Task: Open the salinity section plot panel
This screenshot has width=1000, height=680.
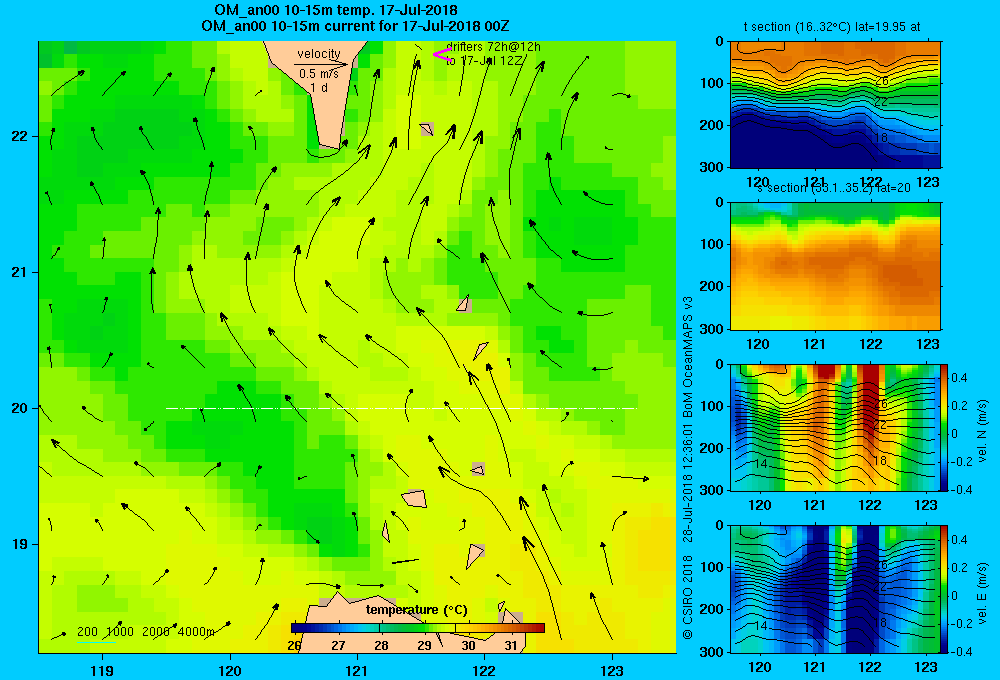Action: pyautogui.click(x=835, y=266)
